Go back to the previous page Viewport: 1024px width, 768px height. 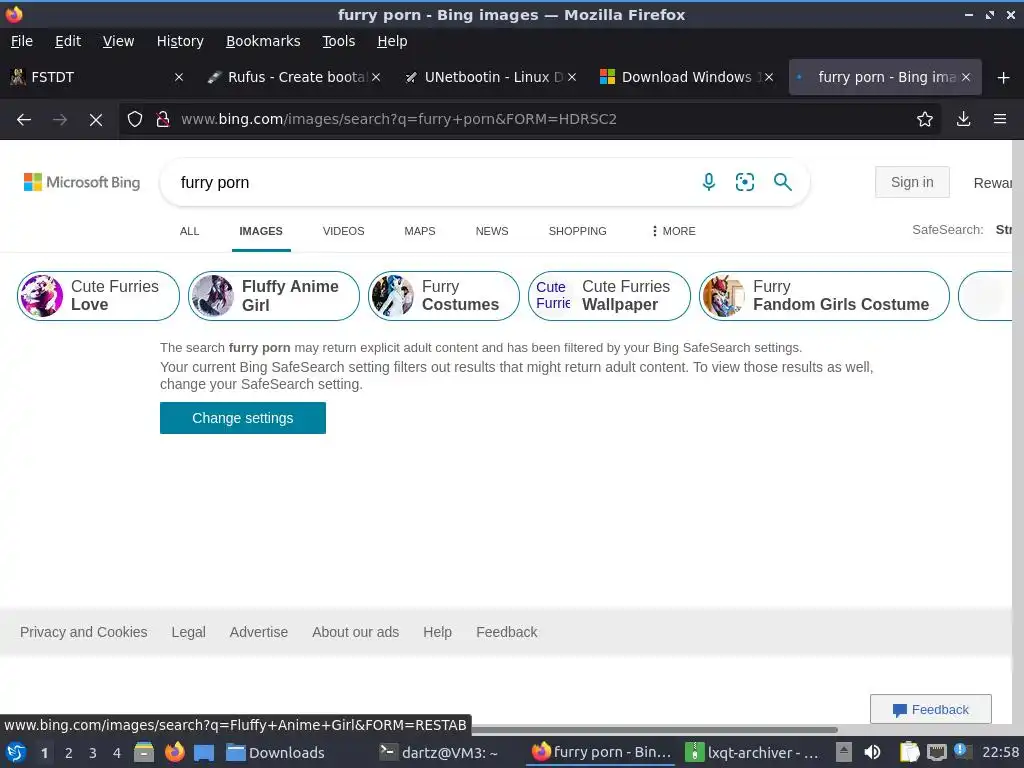point(24,120)
